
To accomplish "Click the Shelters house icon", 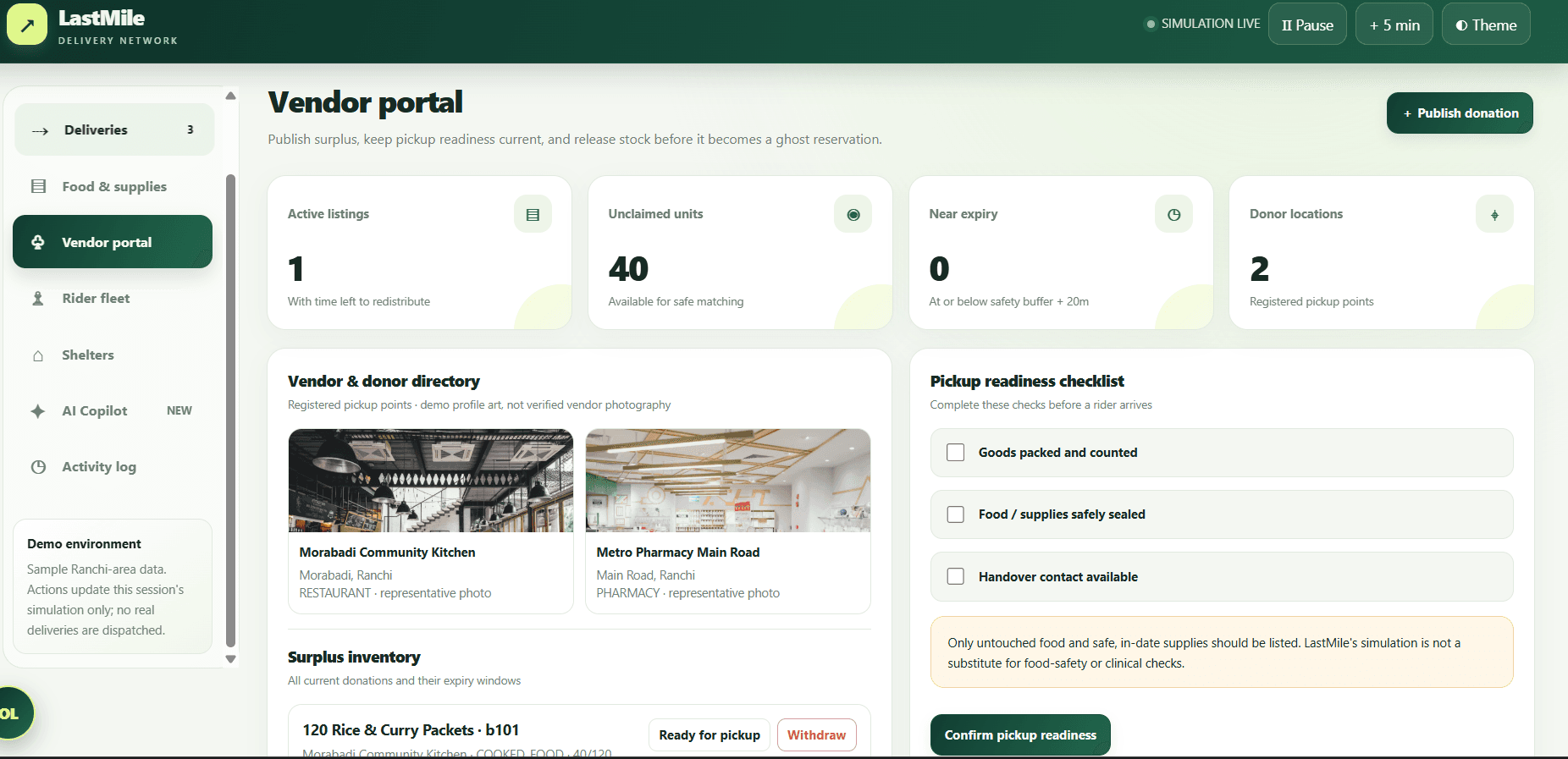I will (38, 355).
